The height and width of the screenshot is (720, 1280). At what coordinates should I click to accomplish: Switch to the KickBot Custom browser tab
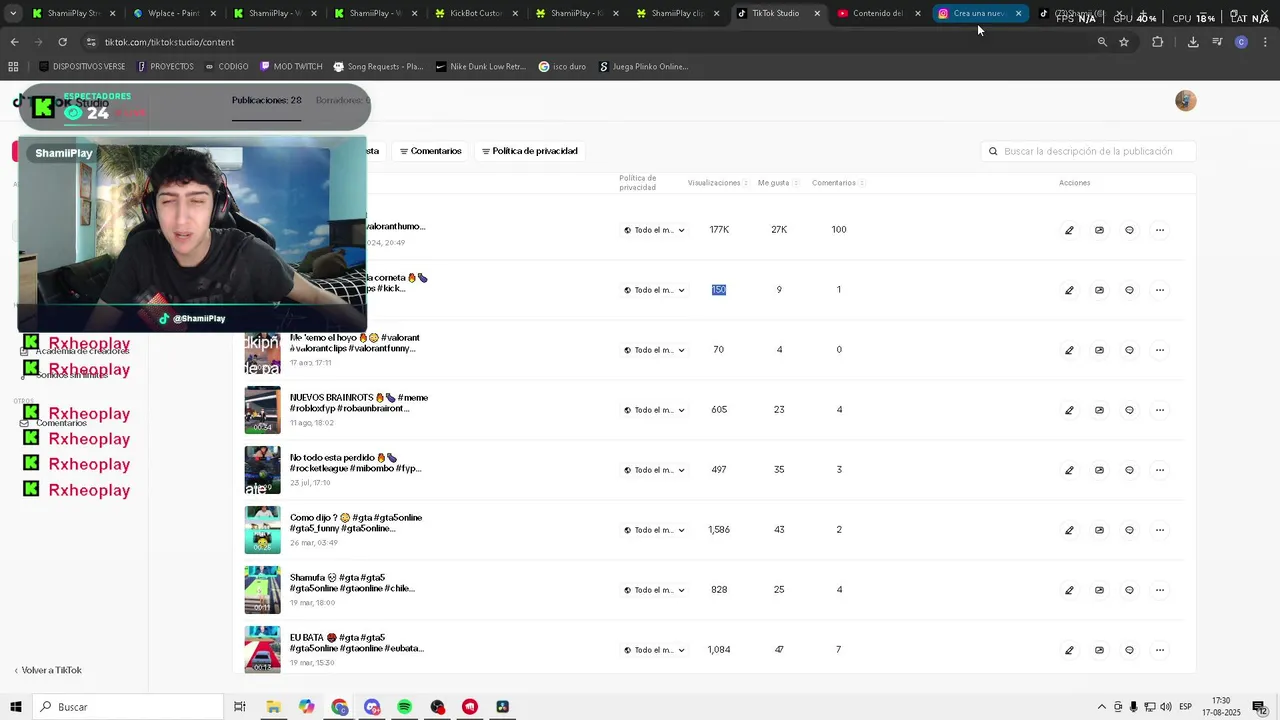tap(477, 14)
